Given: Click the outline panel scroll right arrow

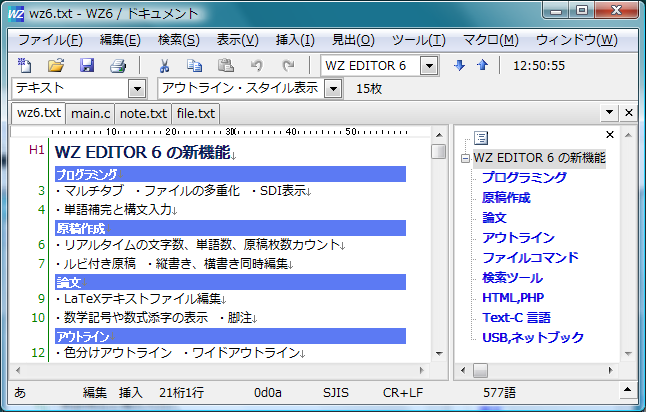Looking at the screenshot, I should coord(611,370).
